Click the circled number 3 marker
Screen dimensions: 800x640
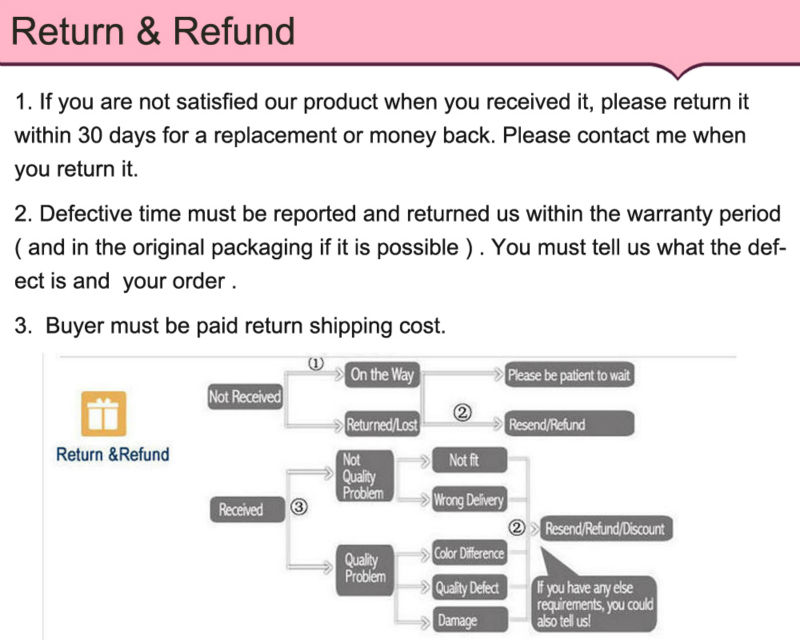pos(299,508)
